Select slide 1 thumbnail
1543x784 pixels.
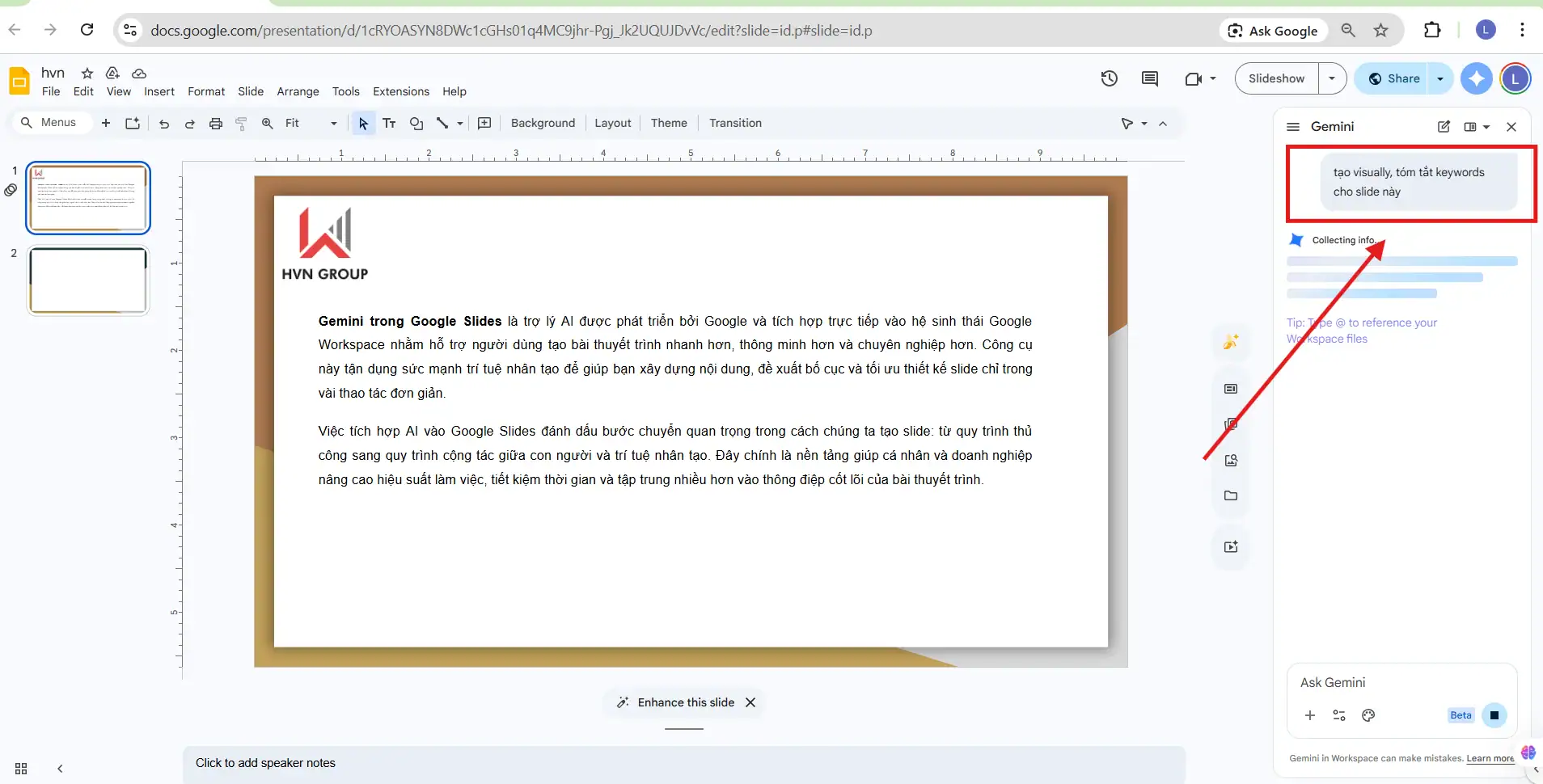point(88,198)
